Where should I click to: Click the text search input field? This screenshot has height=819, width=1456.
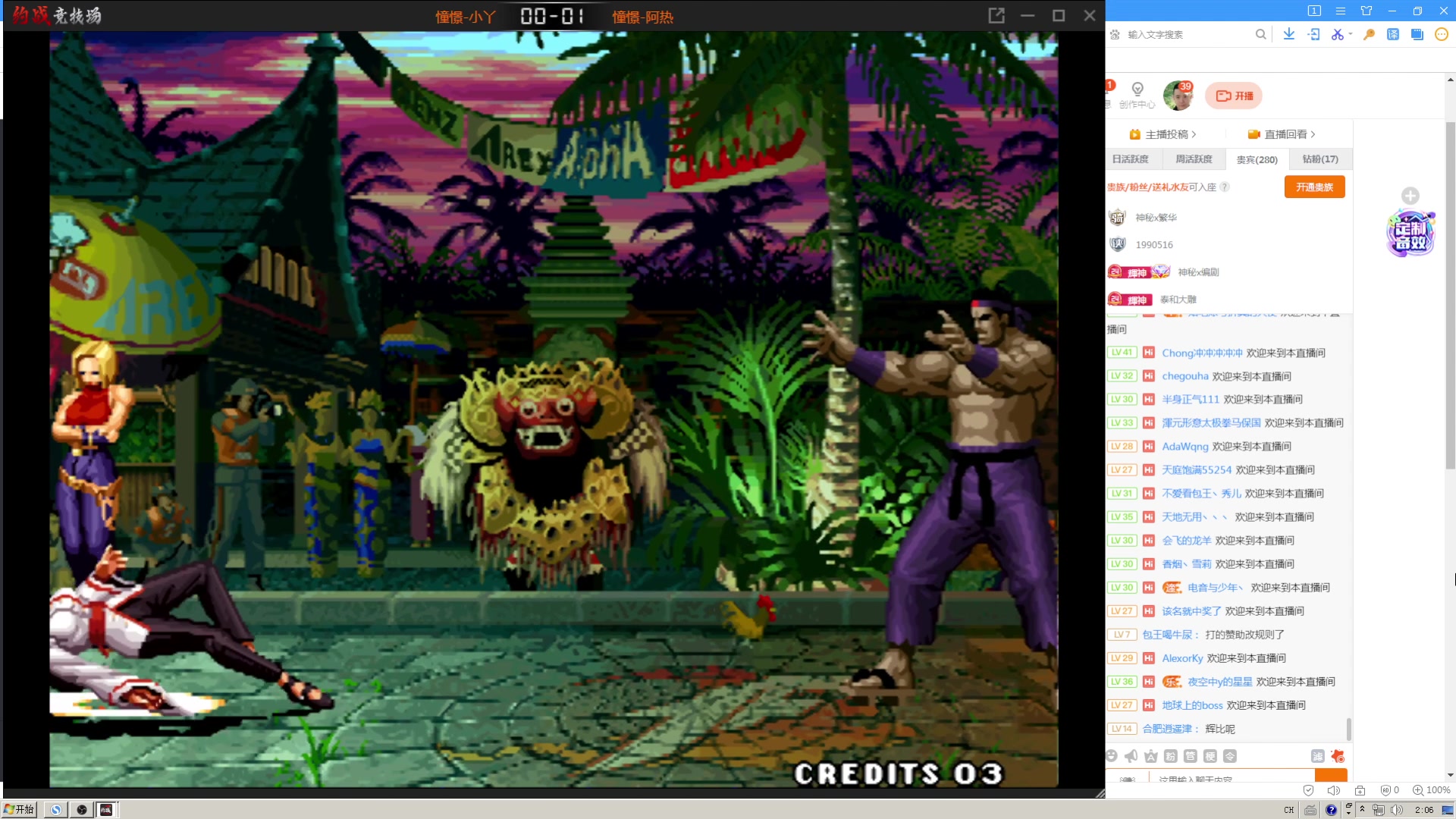1187,34
